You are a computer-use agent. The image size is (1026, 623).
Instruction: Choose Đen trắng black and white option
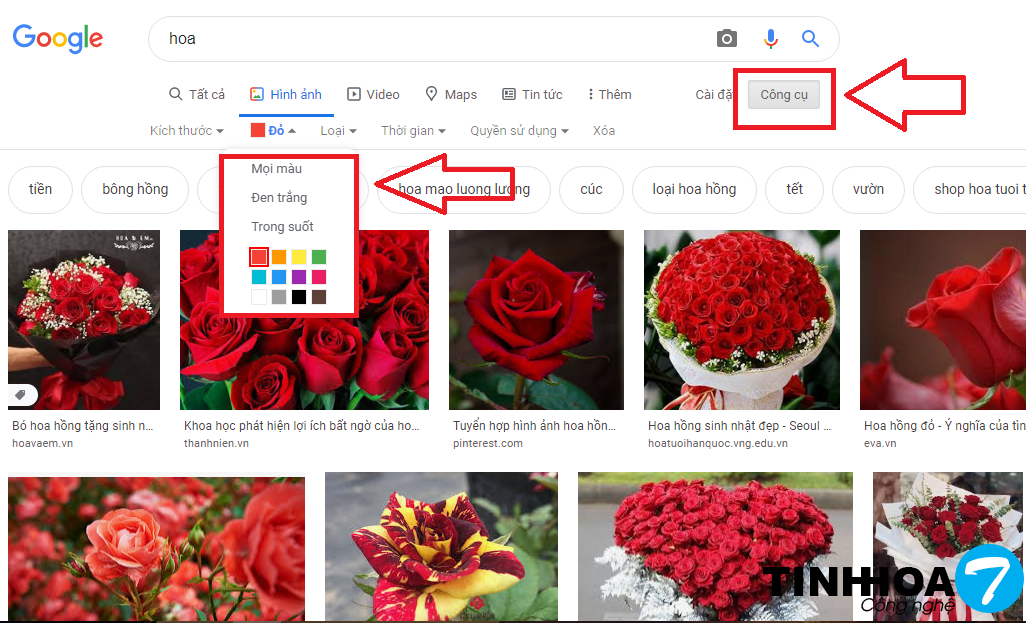[x=279, y=198]
